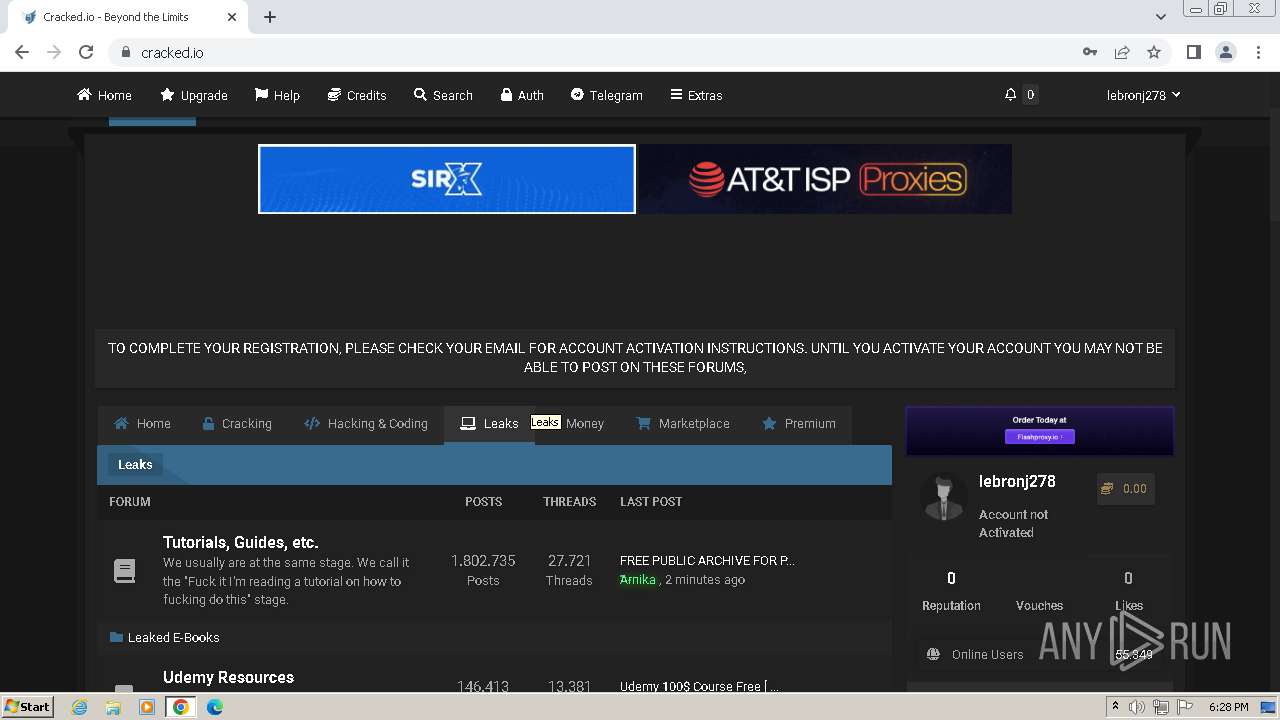Bookmark this page with the star icon
The width and height of the screenshot is (1280, 720).
[x=1154, y=52]
